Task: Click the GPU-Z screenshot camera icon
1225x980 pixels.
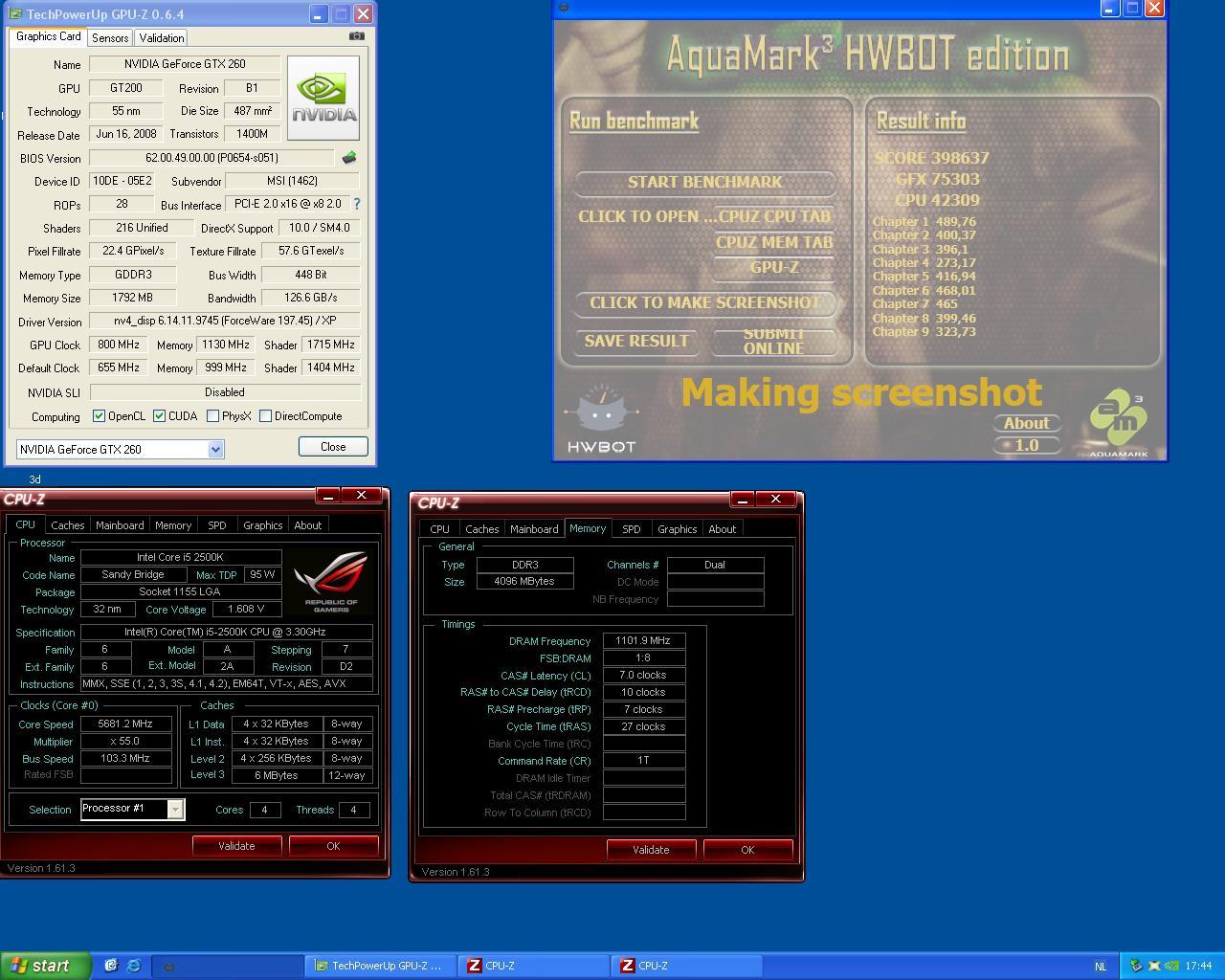Action: click(357, 36)
